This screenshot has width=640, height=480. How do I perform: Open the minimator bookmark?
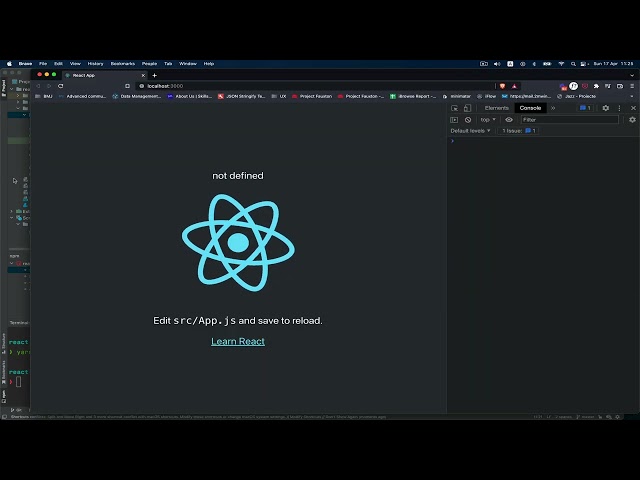point(456,96)
